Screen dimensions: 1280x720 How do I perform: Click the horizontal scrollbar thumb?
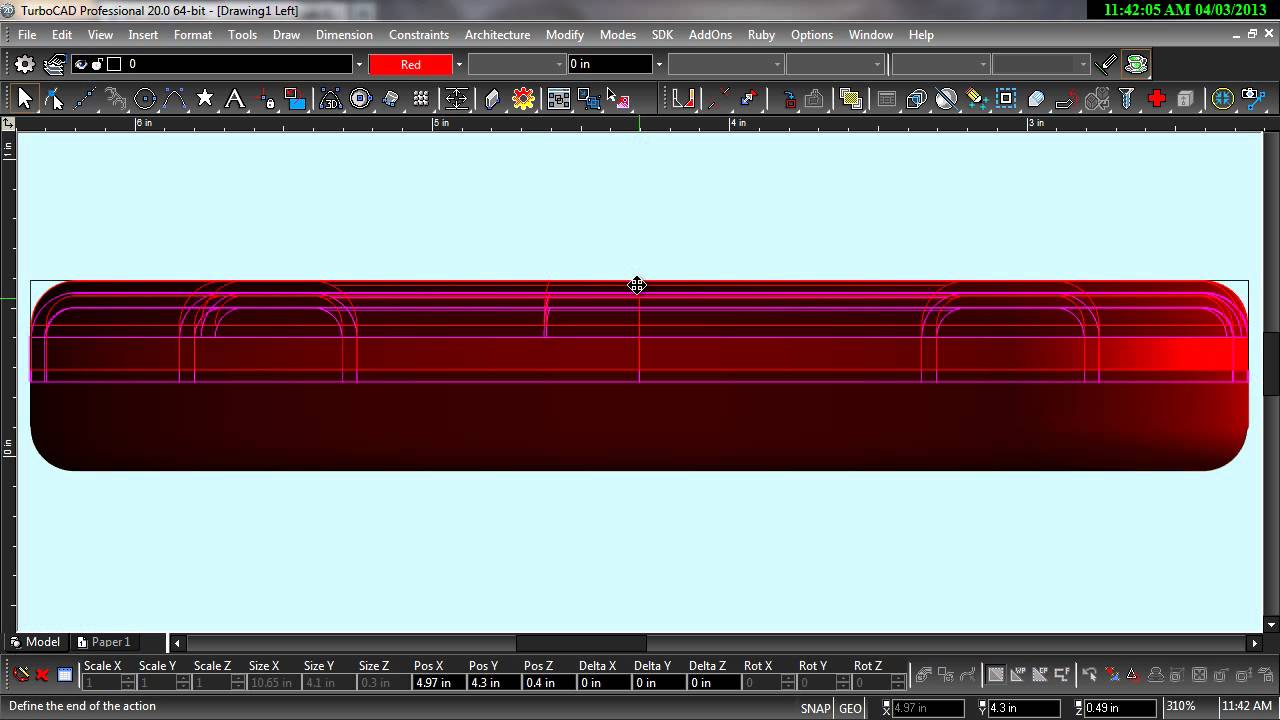(x=581, y=643)
